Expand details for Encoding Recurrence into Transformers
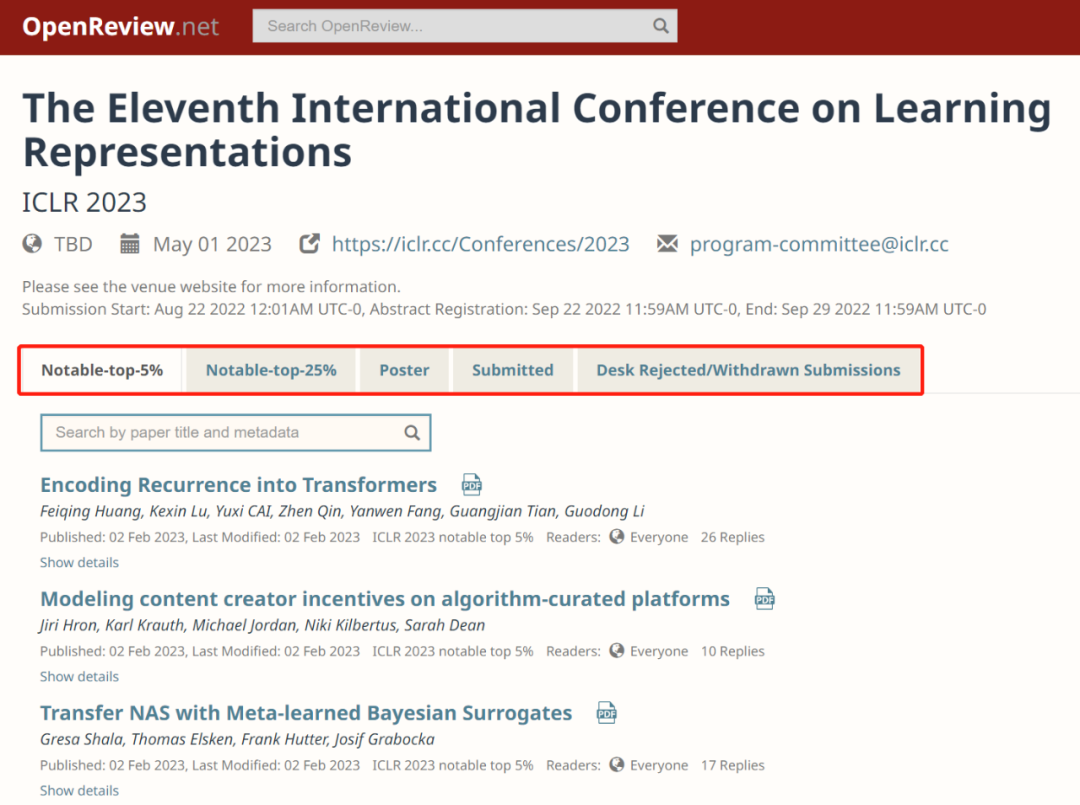1080x805 pixels. pos(79,562)
